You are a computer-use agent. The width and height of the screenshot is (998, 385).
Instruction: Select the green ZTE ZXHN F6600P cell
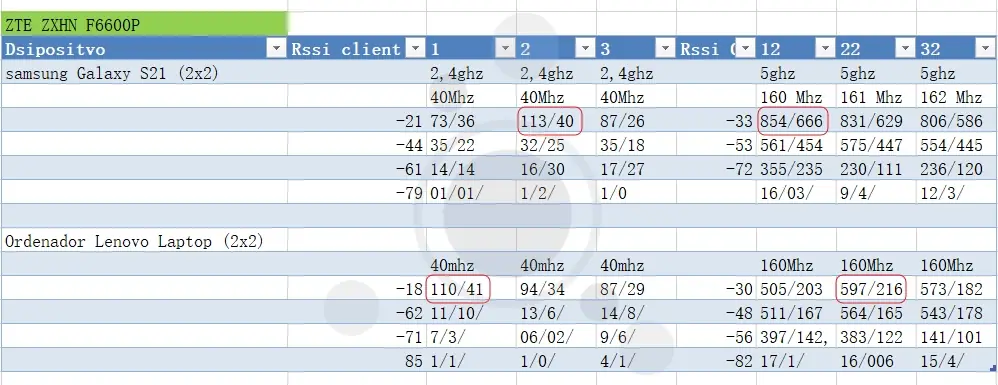click(x=144, y=25)
